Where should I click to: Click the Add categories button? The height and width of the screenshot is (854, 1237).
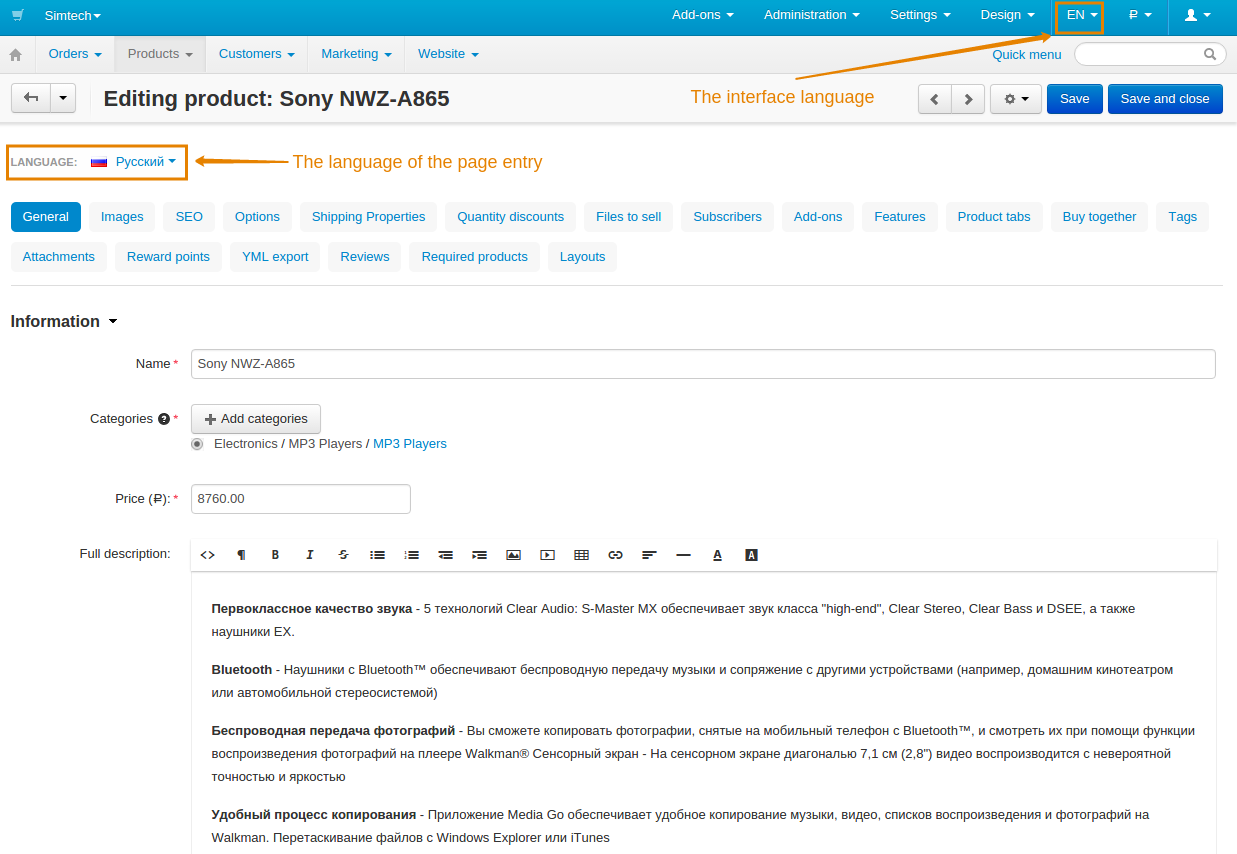[x=256, y=419]
